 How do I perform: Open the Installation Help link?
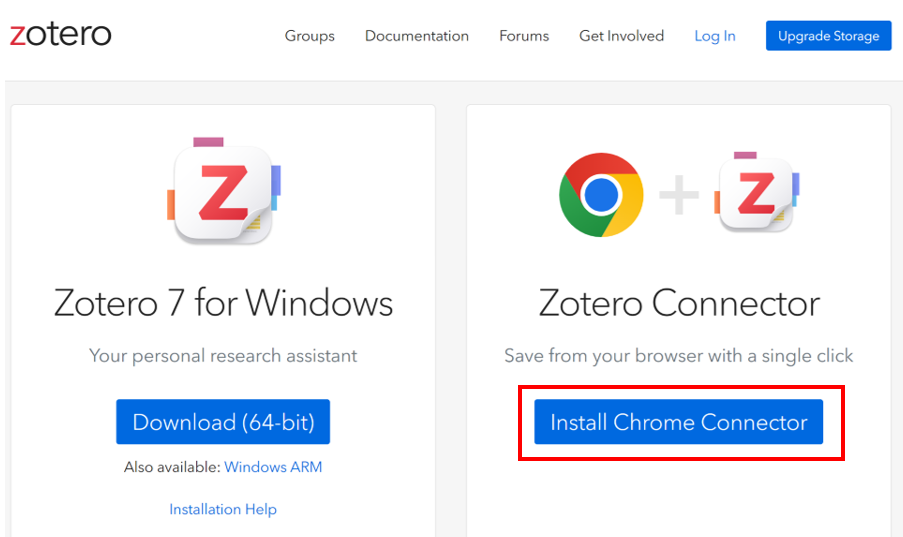(x=223, y=509)
